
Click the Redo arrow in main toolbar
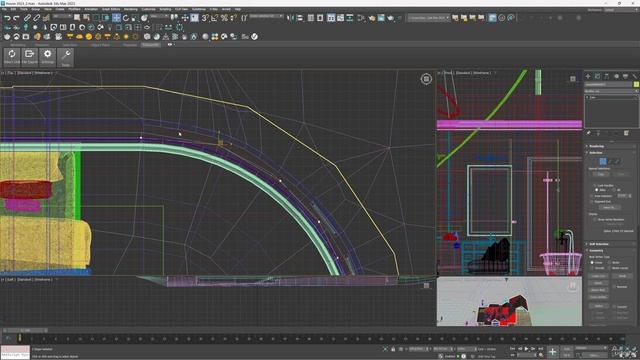tap(16, 18)
